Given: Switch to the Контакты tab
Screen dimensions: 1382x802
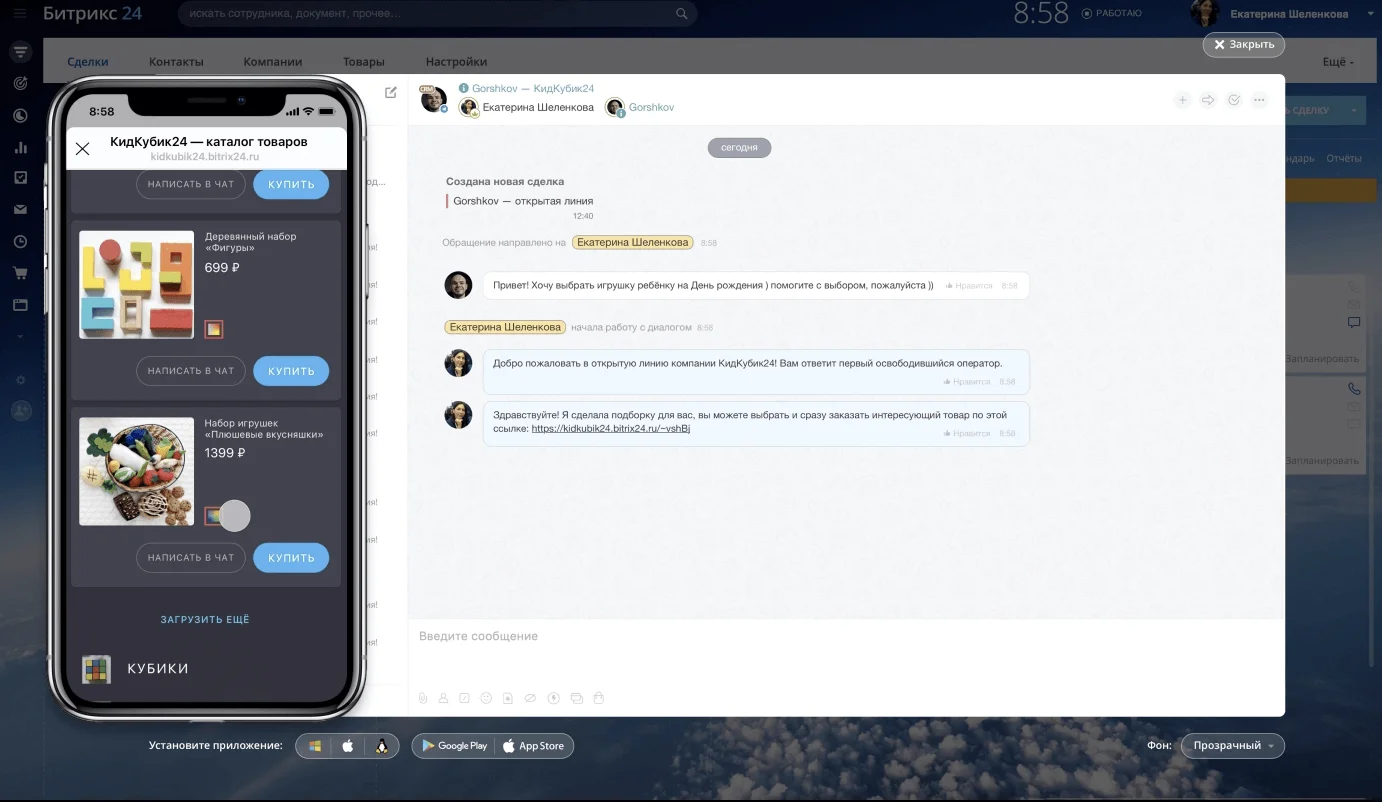Looking at the screenshot, I should pyautogui.click(x=176, y=62).
